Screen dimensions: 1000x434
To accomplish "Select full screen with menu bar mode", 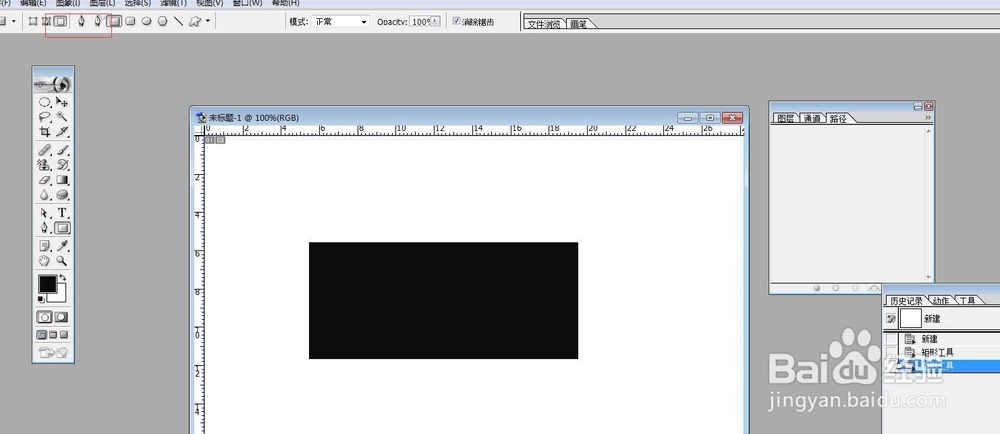I will (53, 335).
